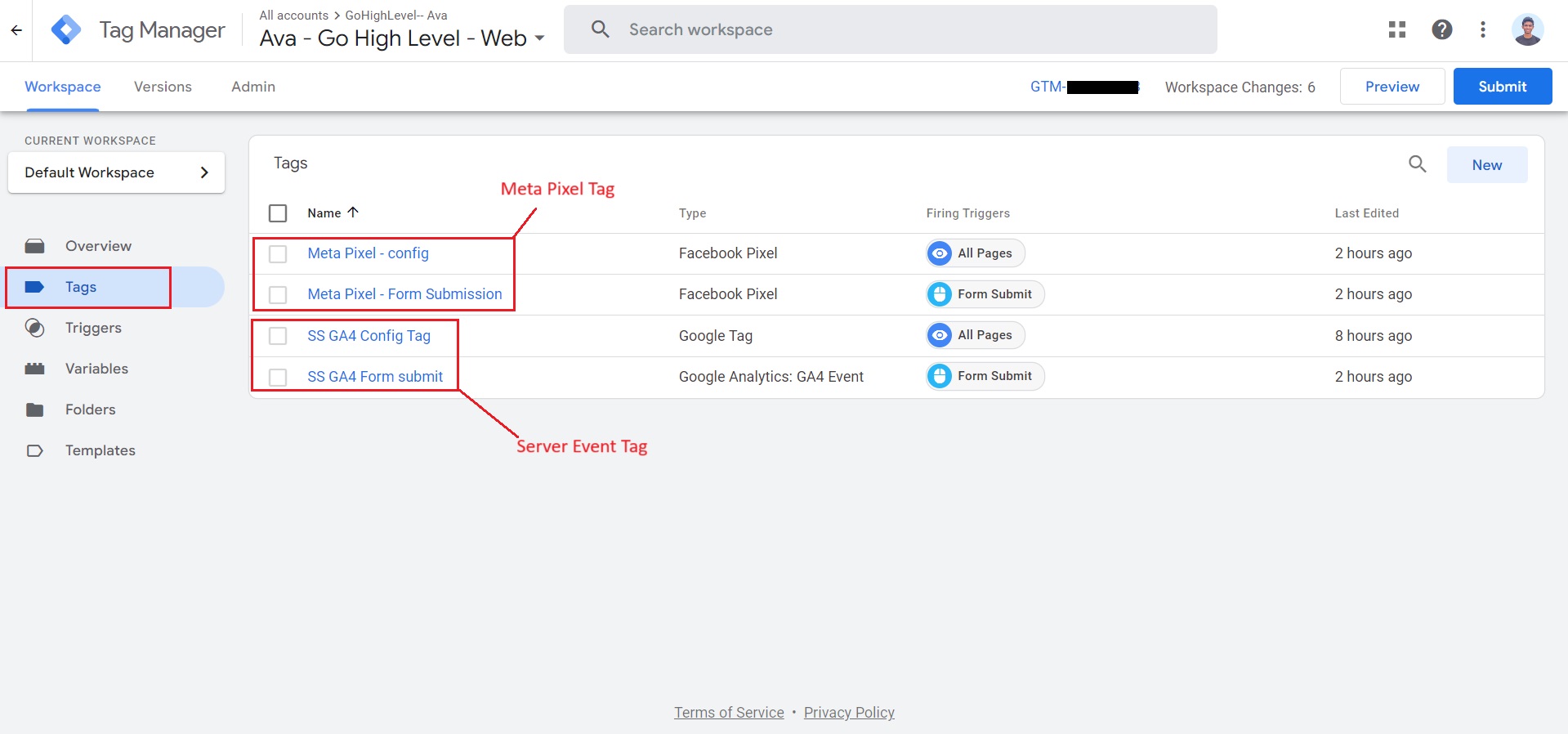Open the help question mark icon
Image resolution: width=1568 pixels, height=734 pixels.
point(1442,30)
